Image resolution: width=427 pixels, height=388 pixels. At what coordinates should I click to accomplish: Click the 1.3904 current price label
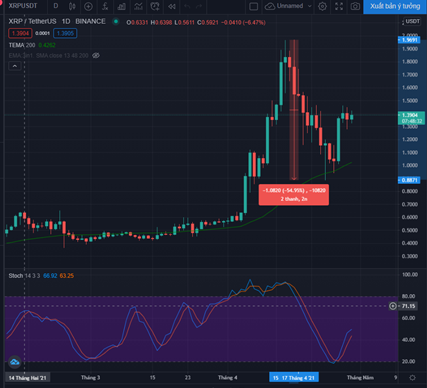click(x=411, y=118)
